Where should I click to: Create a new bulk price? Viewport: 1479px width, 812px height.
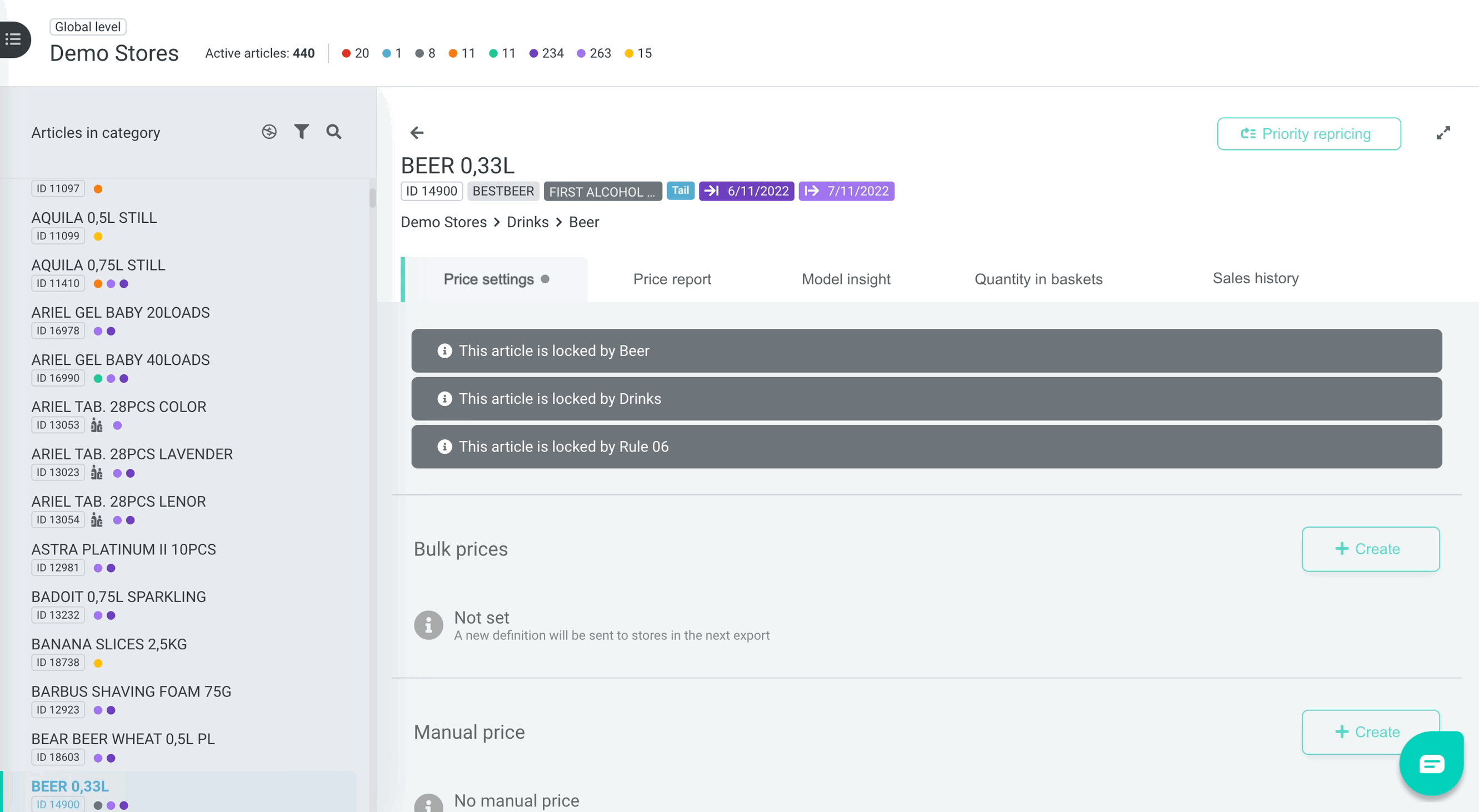(1371, 549)
